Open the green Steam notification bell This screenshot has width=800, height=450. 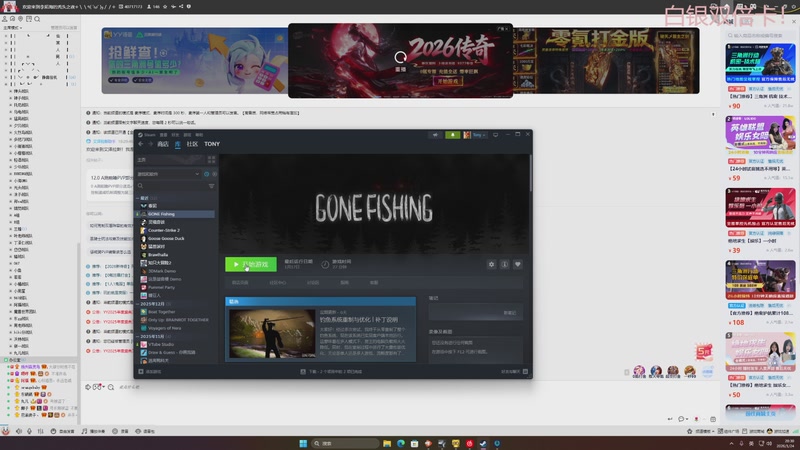tap(453, 135)
